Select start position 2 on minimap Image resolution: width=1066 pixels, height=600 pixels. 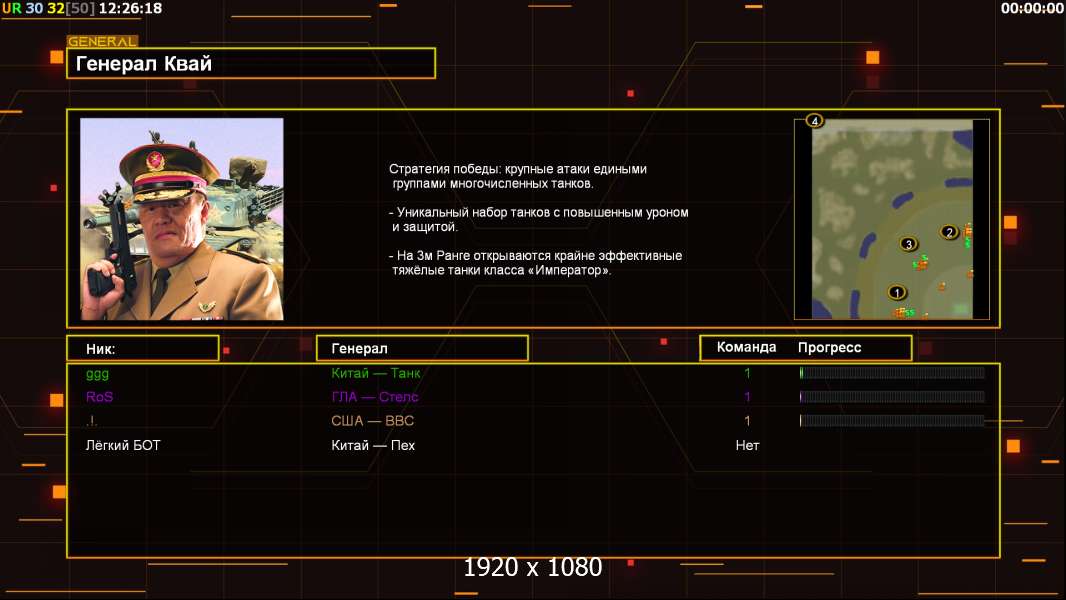click(949, 232)
